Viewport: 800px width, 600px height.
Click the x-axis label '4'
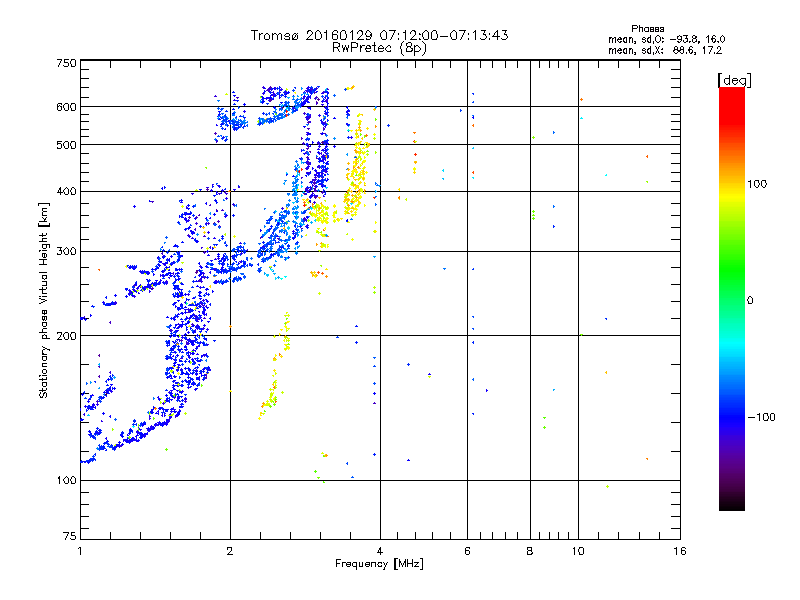pos(380,551)
